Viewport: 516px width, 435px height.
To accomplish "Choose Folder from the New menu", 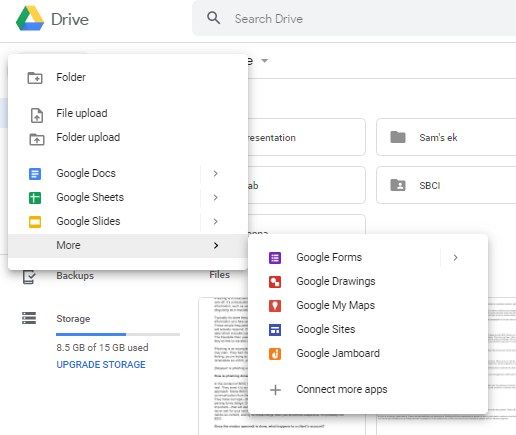I will pyautogui.click(x=128, y=77).
